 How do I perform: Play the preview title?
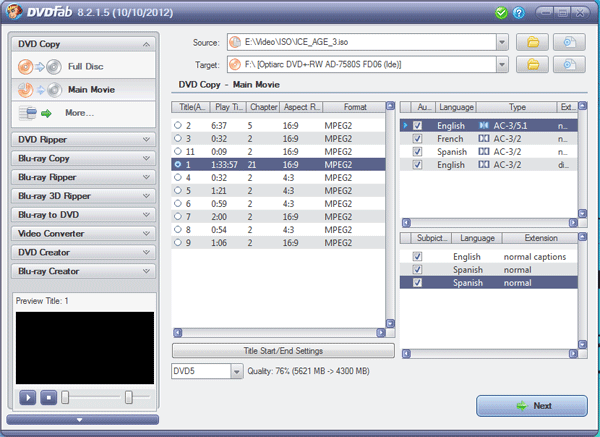[28, 398]
